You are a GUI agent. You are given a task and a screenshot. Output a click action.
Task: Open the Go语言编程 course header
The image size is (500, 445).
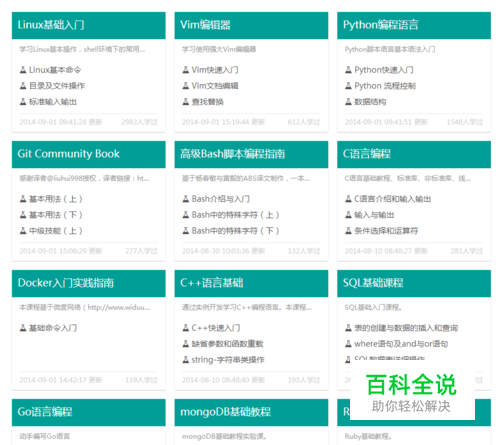tap(89, 412)
